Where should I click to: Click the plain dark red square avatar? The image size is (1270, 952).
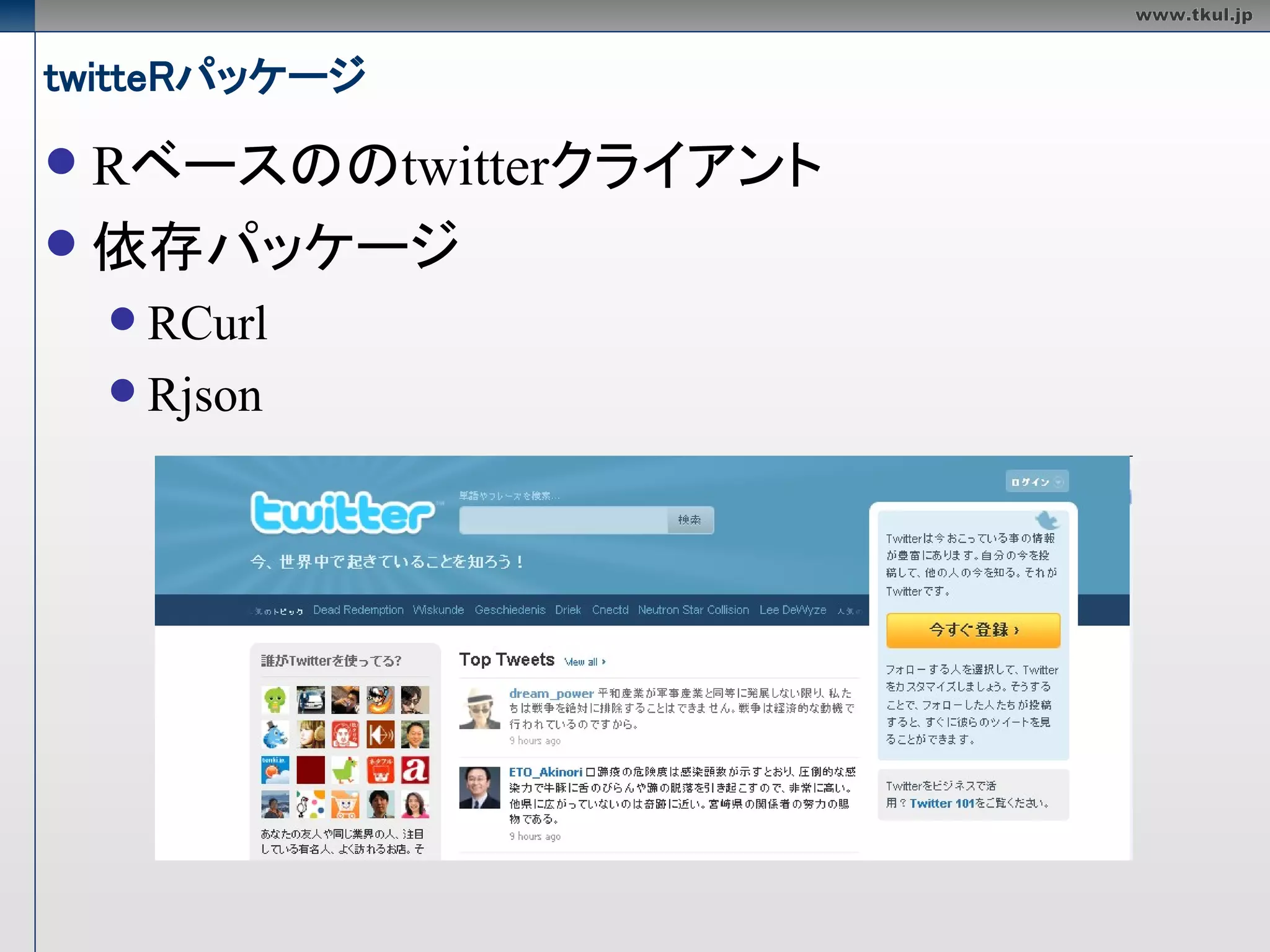click(310, 770)
